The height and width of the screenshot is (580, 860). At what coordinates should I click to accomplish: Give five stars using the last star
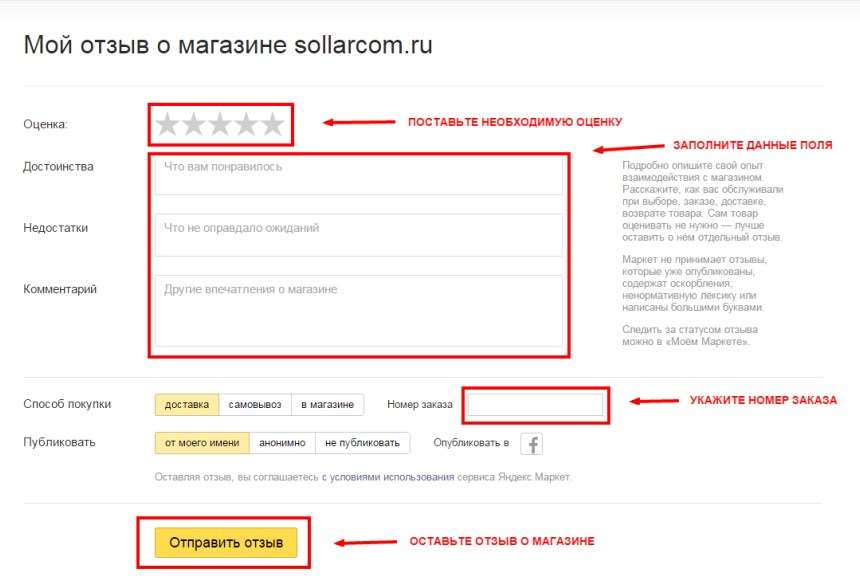click(x=273, y=125)
